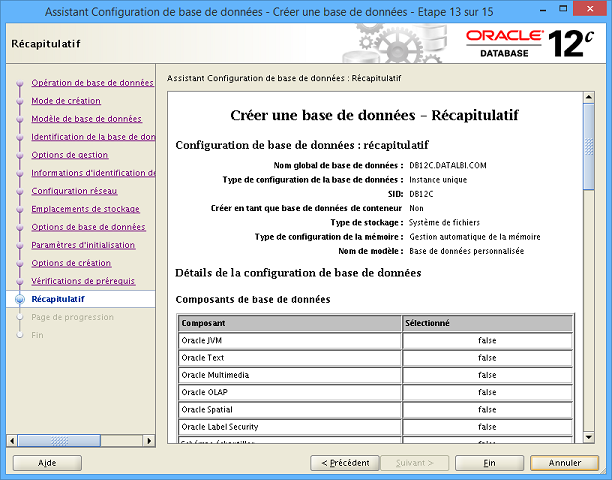The image size is (612, 480).
Task: Open Options de base de données step
Action: pos(88,227)
